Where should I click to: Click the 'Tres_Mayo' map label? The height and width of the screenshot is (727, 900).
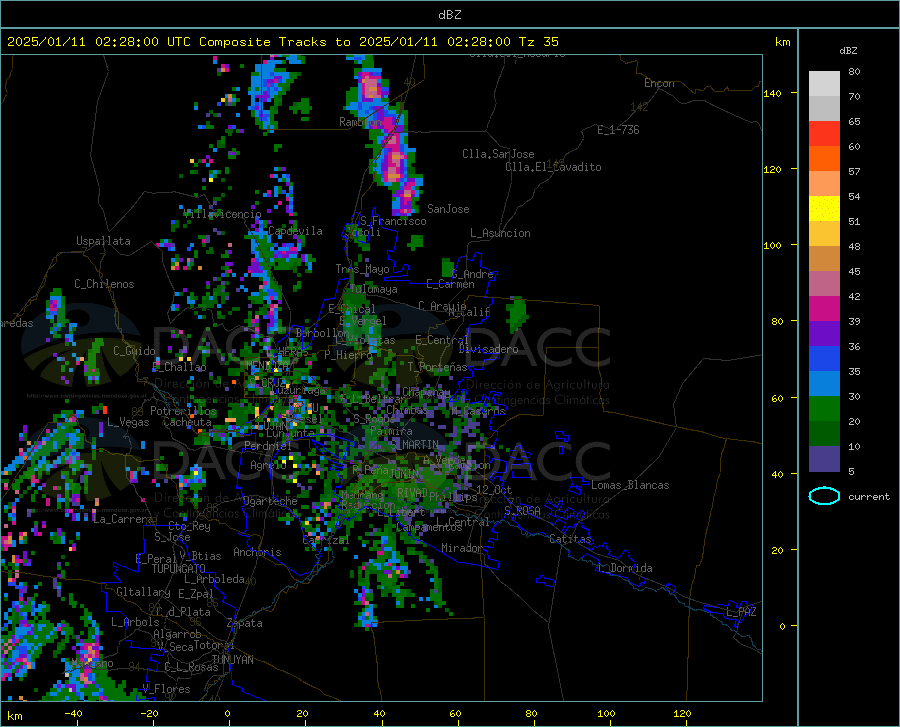(362, 269)
